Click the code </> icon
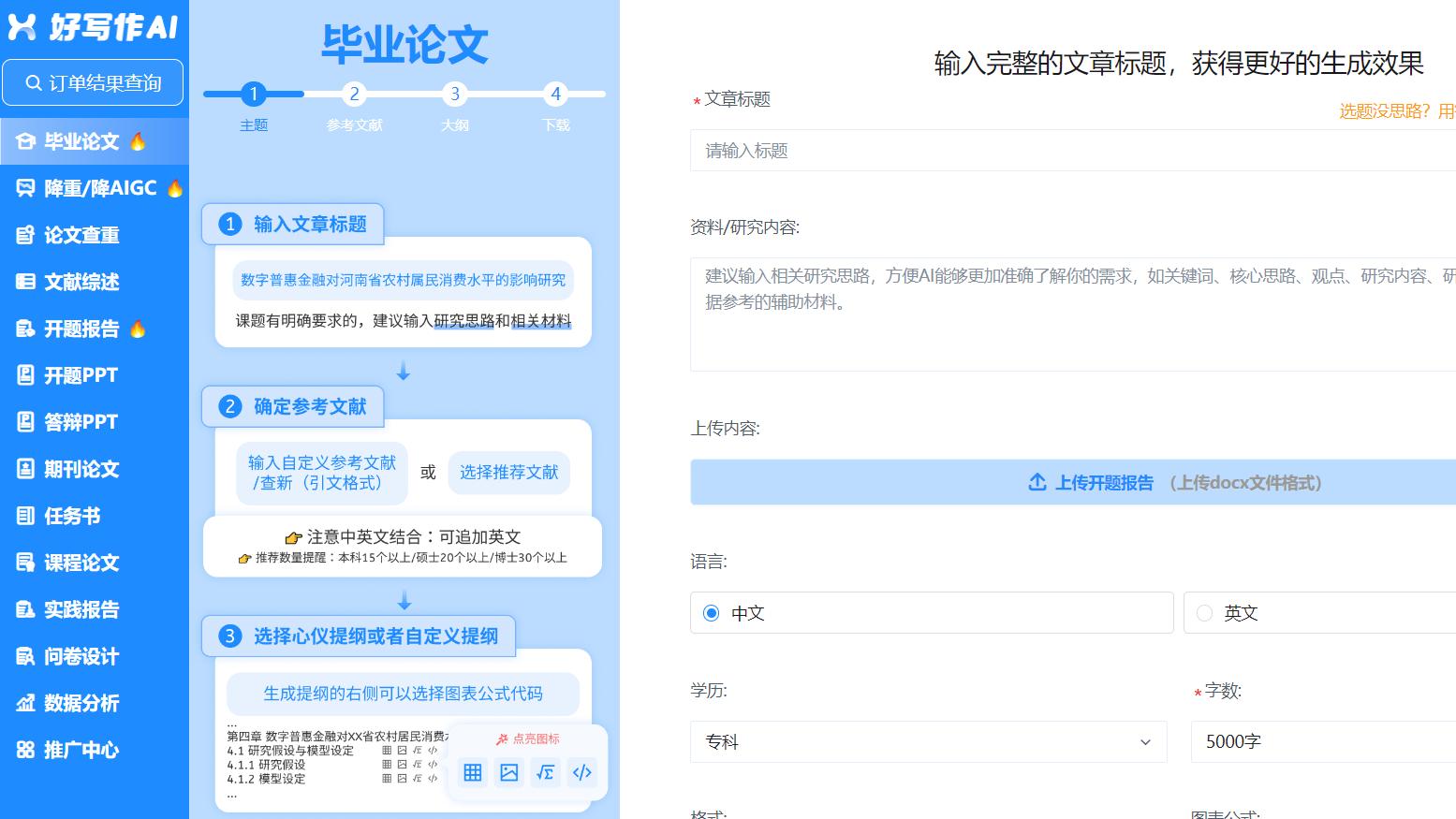 pyautogui.click(x=581, y=772)
